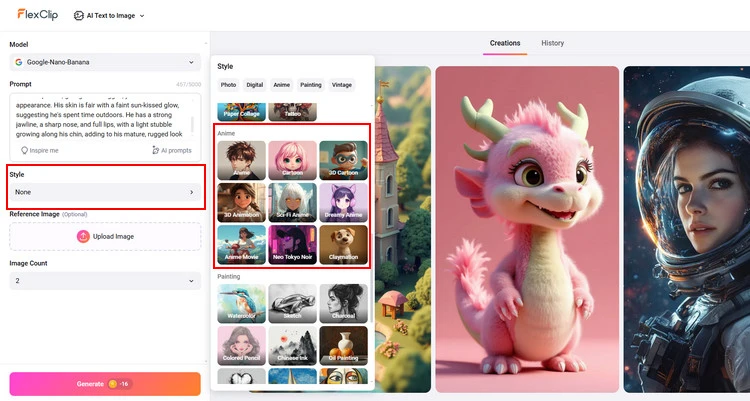Select the Claymation style thumbnail
Screen dimensions: 750x401
[343, 244]
